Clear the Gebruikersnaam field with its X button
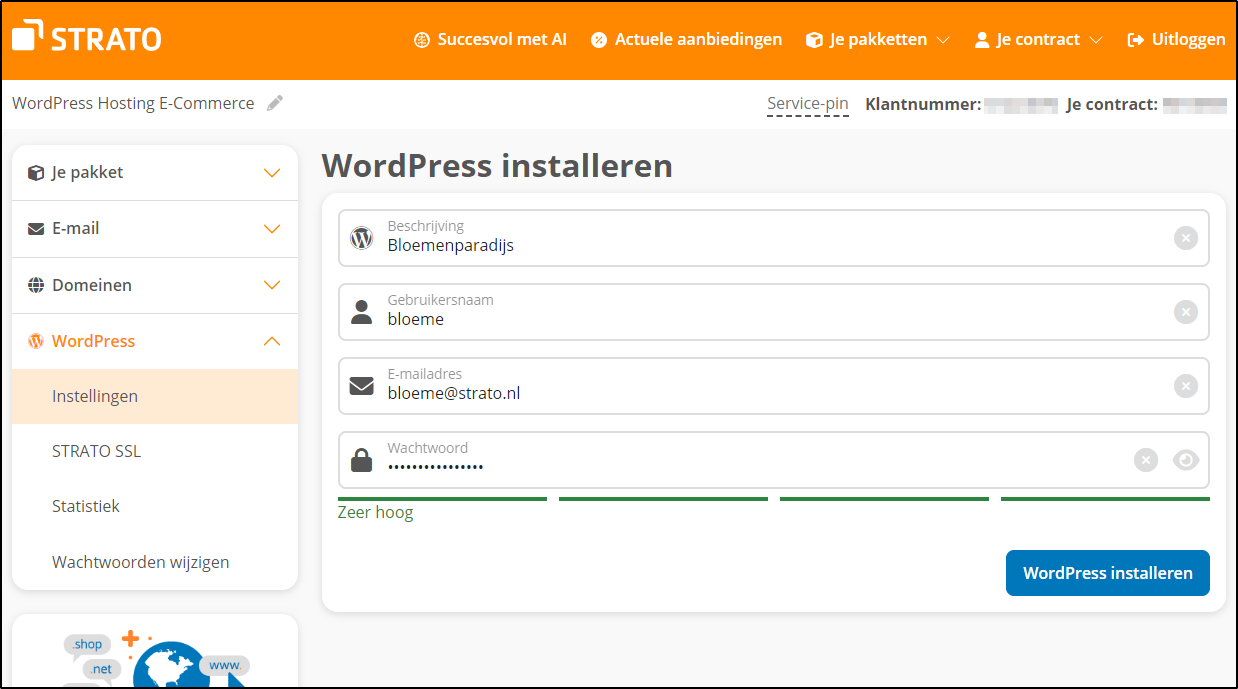Screen dimensions: 1238x689 tap(1186, 312)
